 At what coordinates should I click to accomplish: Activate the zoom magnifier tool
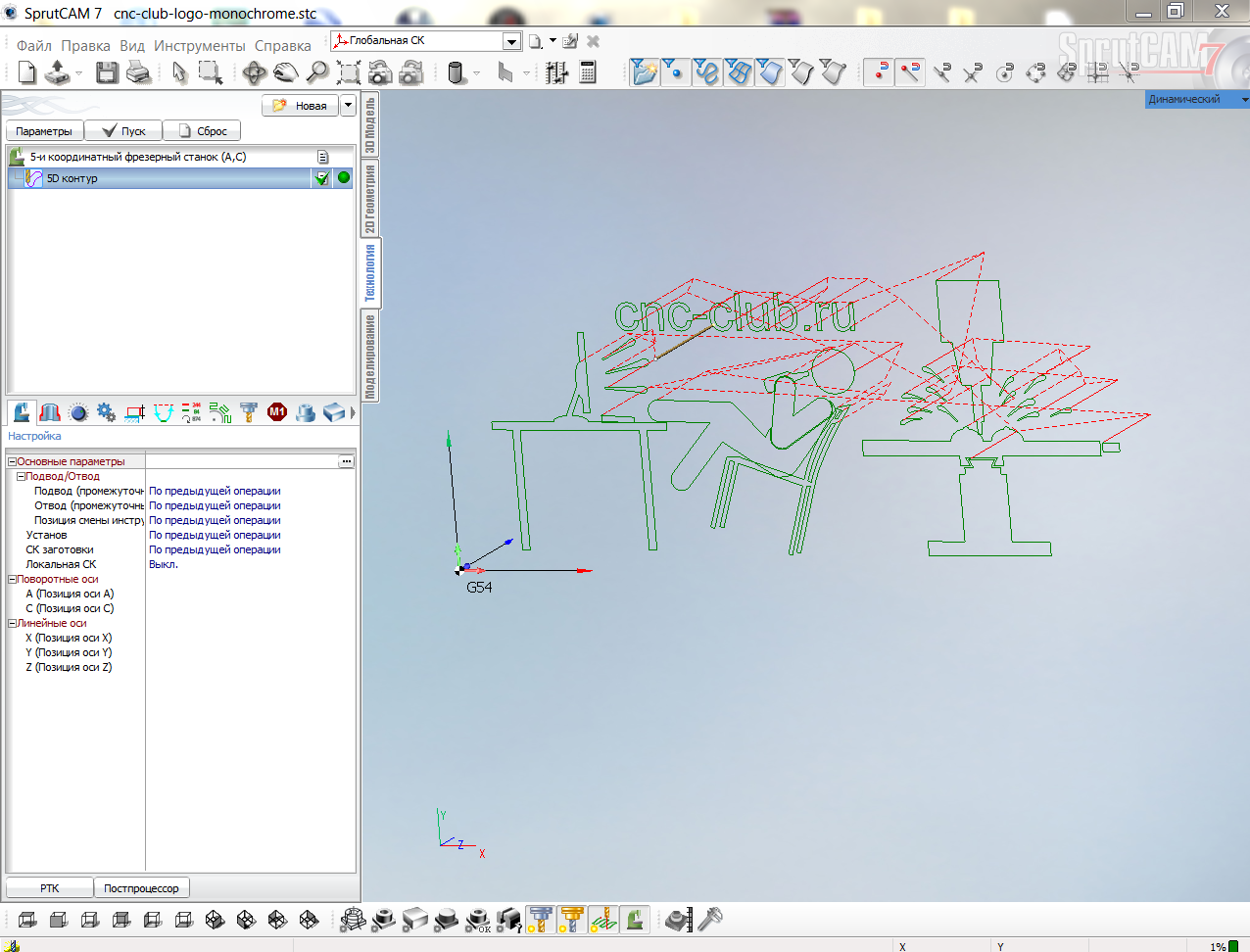click(x=317, y=72)
